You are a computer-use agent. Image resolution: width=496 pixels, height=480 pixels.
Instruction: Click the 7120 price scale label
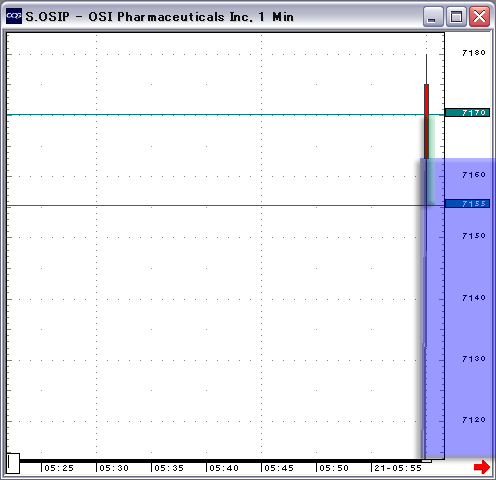(x=474, y=420)
